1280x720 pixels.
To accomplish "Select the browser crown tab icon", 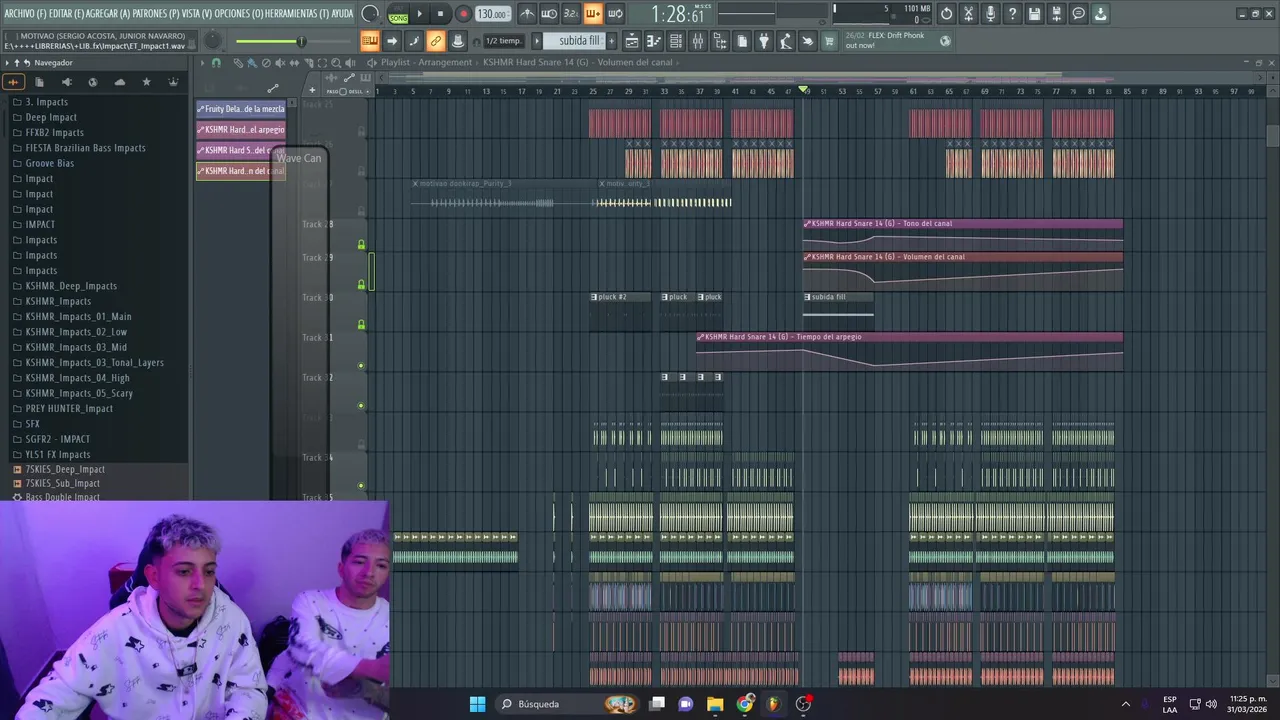I will [173, 82].
